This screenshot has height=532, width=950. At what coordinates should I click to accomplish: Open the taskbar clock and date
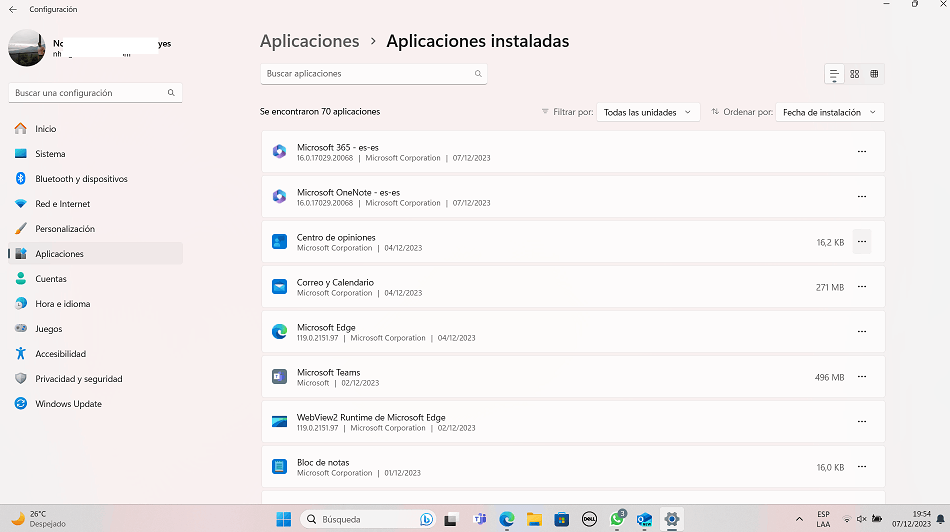[x=911, y=519]
